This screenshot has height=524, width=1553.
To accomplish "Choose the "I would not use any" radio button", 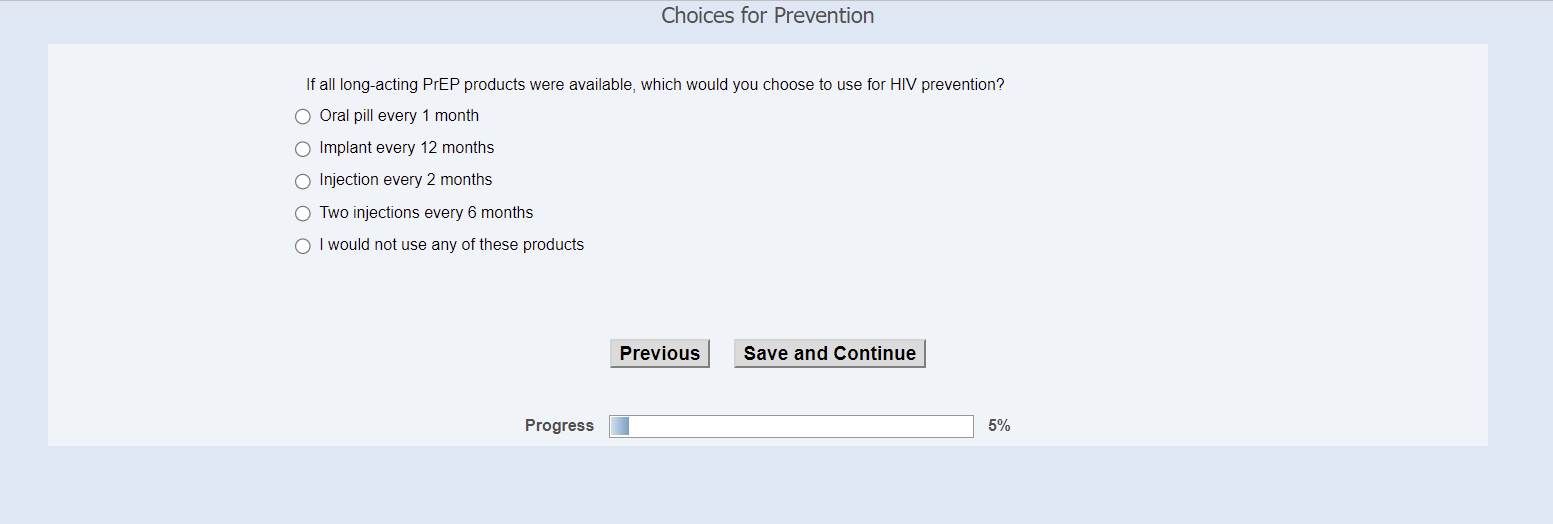I will [x=303, y=246].
